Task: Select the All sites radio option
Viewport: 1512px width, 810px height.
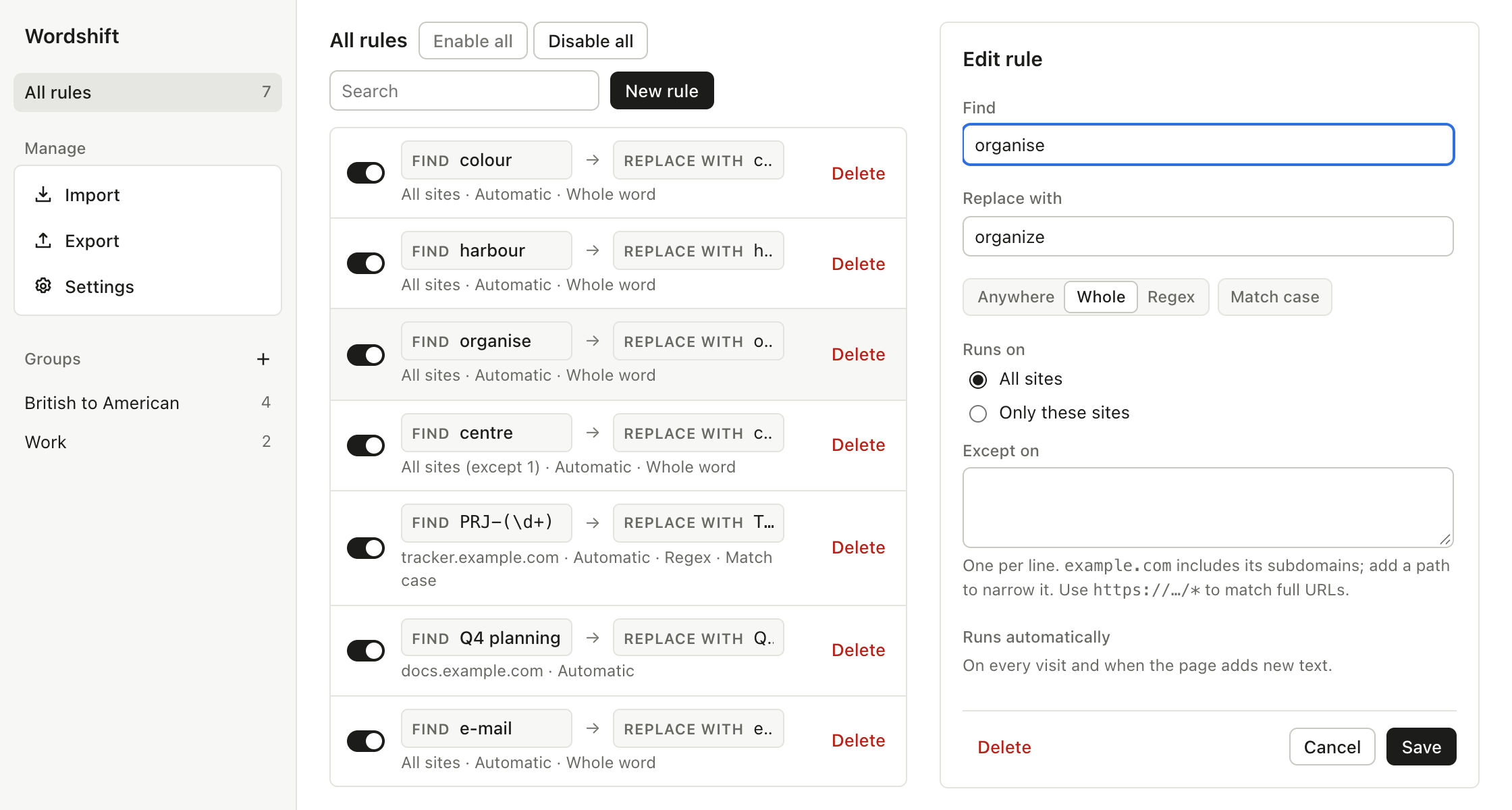Action: (x=978, y=379)
